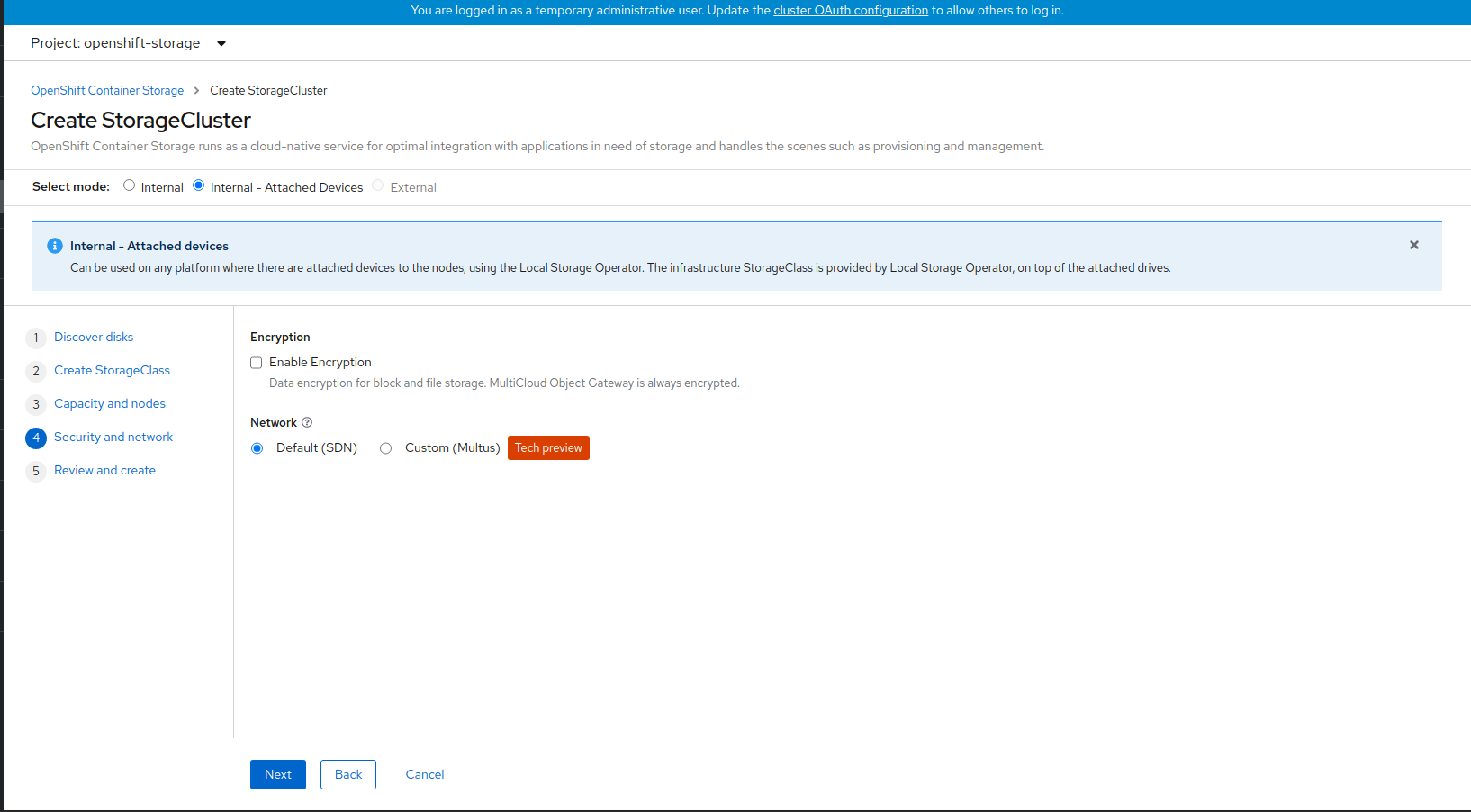The image size is (1471, 812).
Task: Select the Internal mode radio button
Action: 130,185
